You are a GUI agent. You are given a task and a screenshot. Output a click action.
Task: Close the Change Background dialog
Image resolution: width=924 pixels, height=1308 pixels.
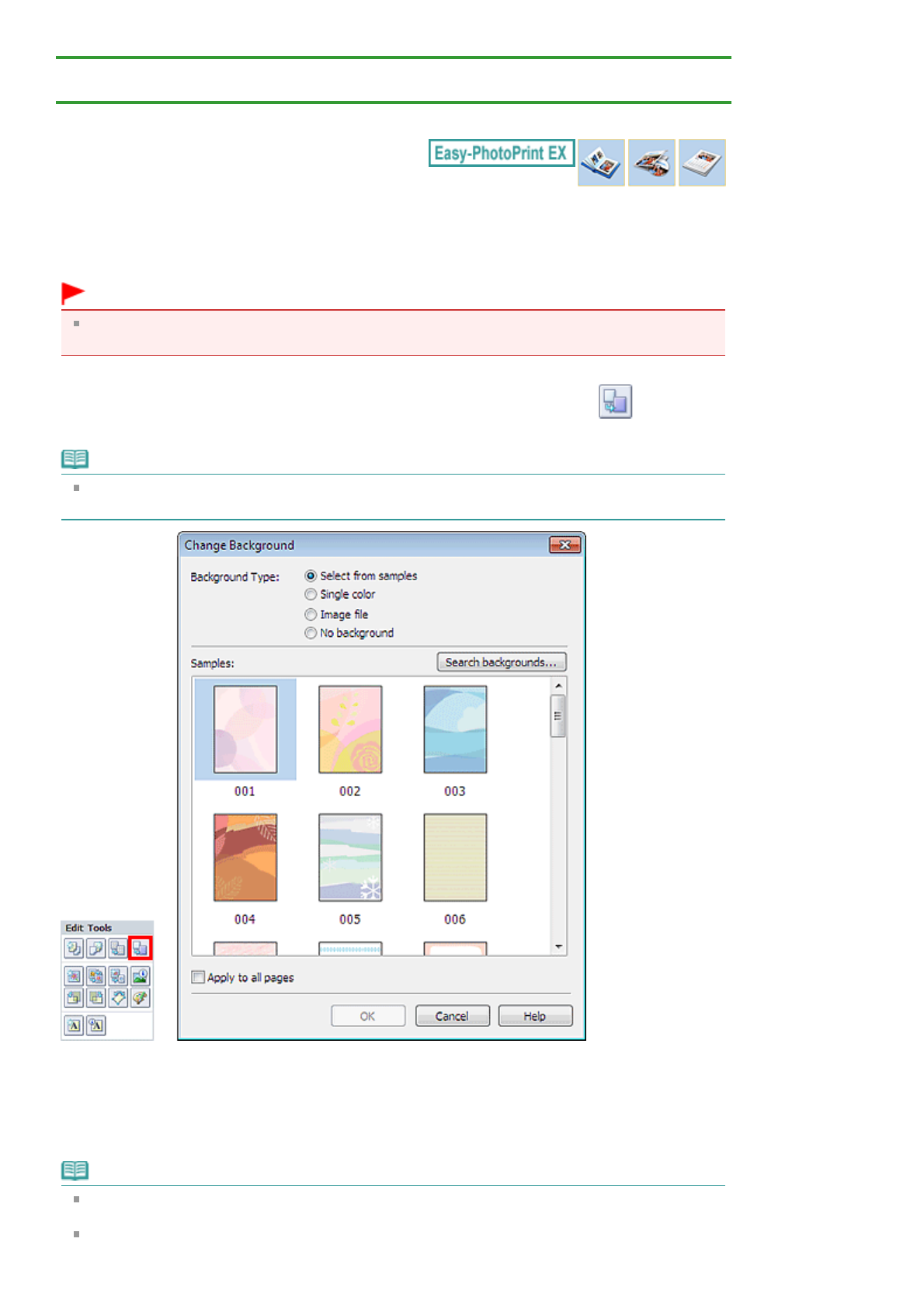(565, 545)
